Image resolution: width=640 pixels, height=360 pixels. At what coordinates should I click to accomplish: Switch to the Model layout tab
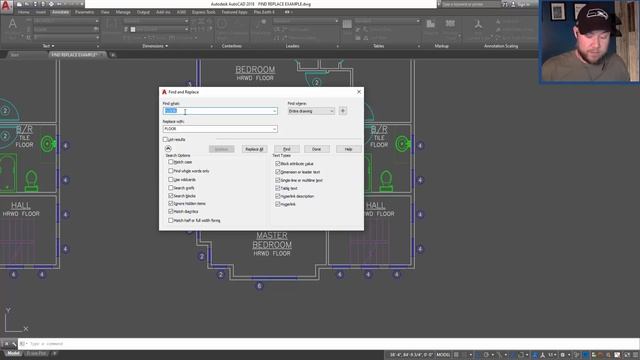click(13, 353)
